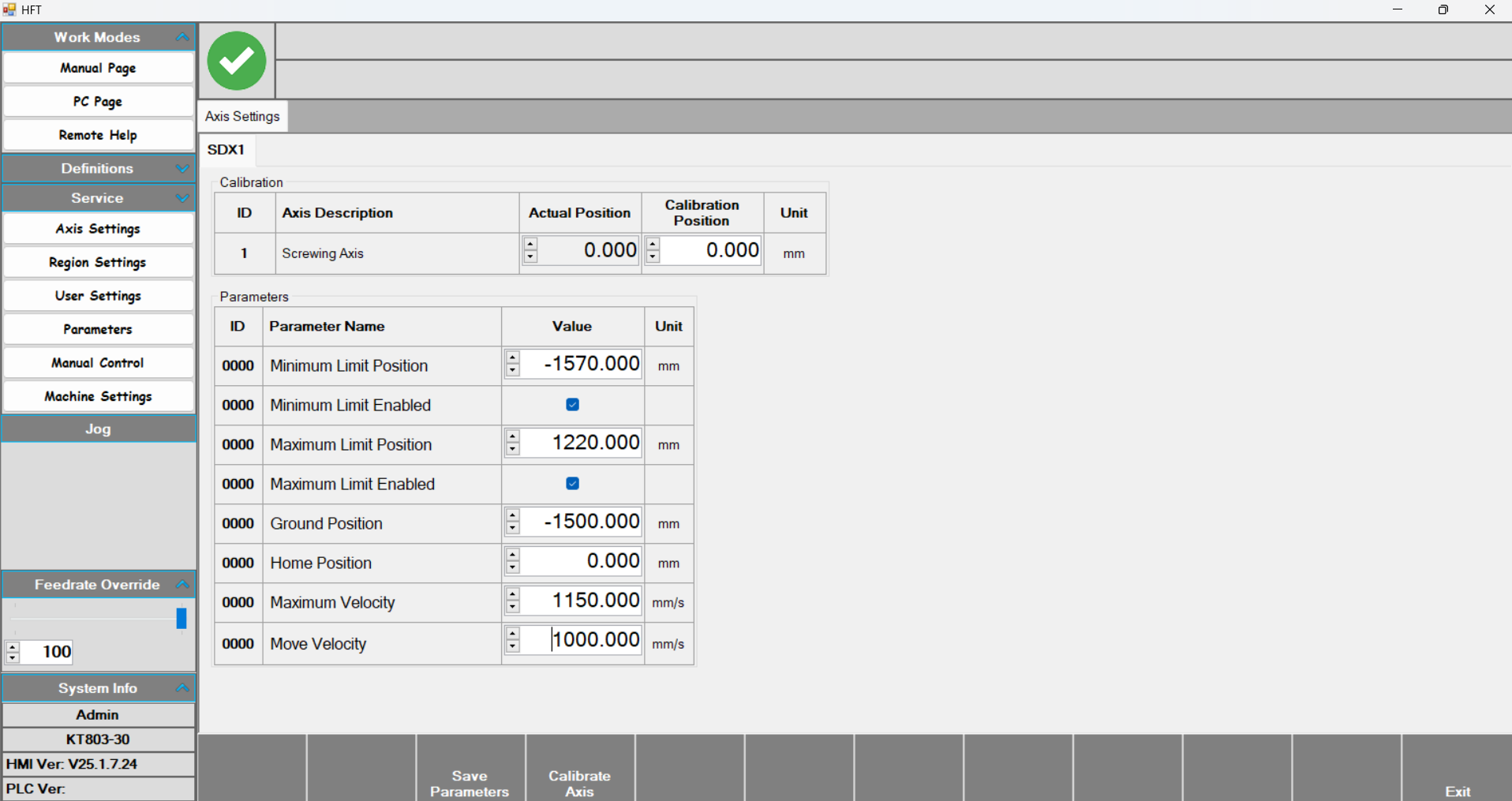Collapse the Service section chevron
Viewport: 1512px width, 801px height.
pyautogui.click(x=182, y=198)
